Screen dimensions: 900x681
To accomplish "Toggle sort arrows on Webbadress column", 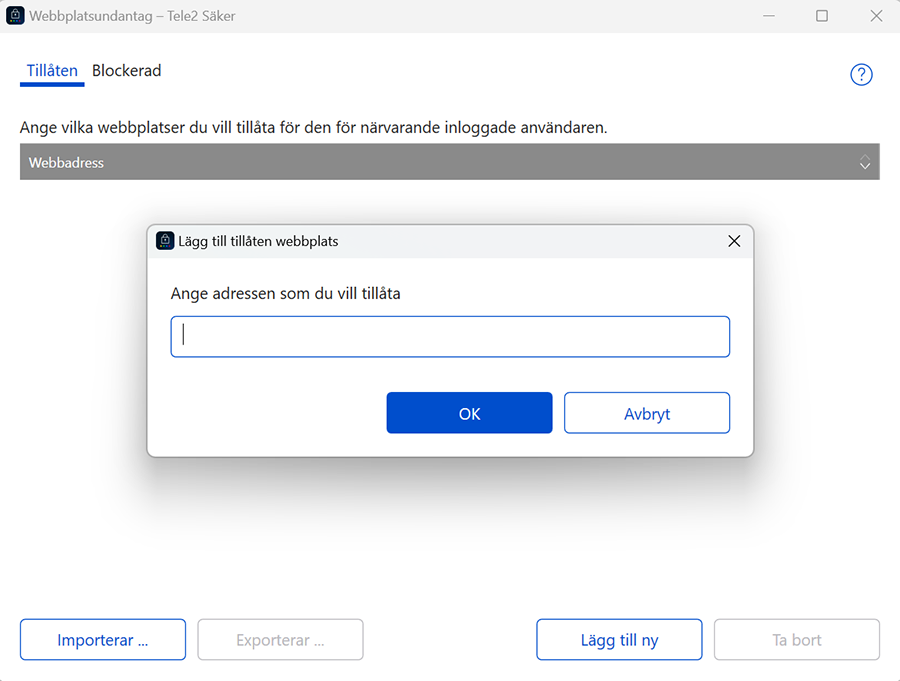I will click(864, 162).
